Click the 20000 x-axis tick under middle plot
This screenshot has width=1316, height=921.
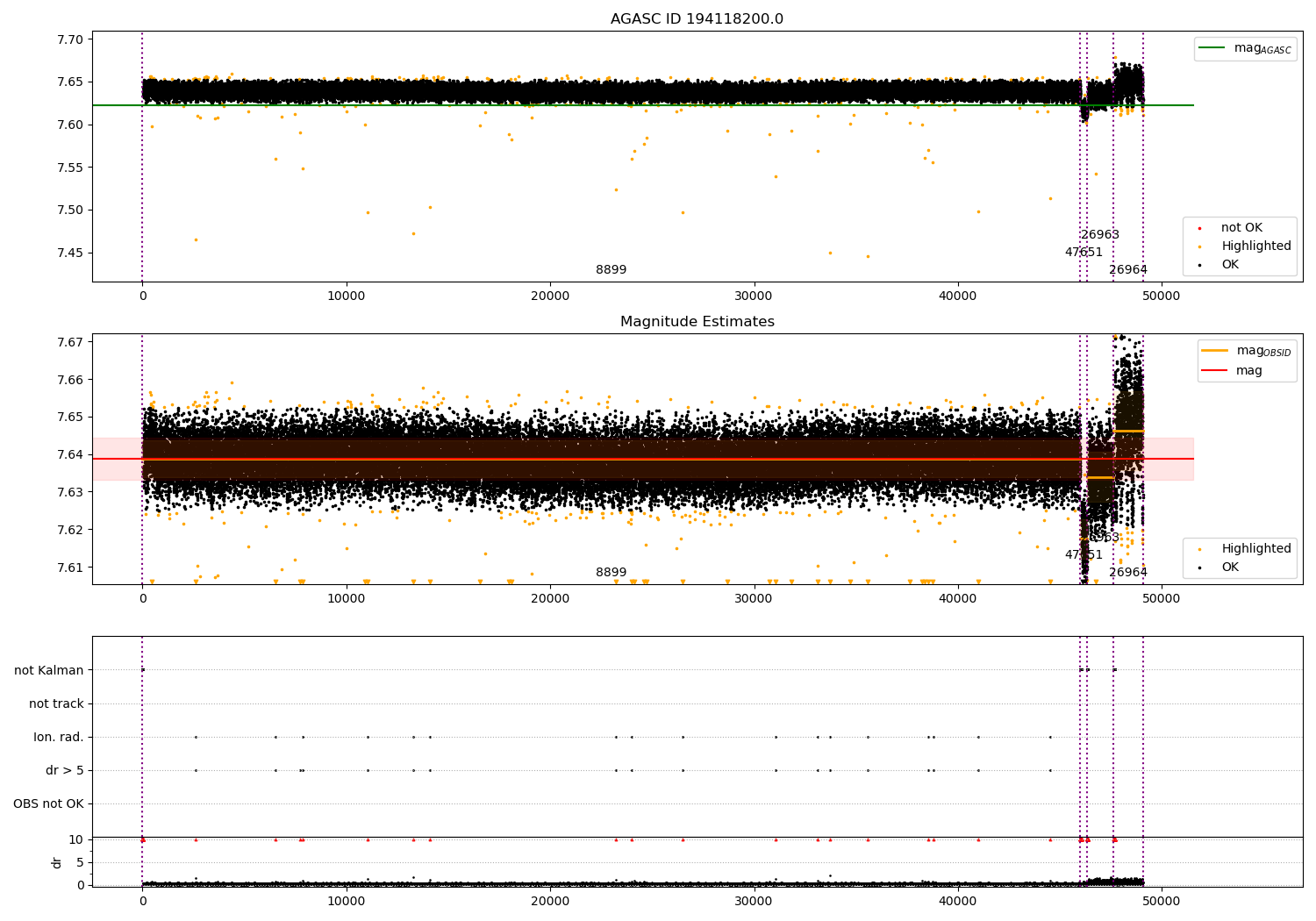coord(550,599)
